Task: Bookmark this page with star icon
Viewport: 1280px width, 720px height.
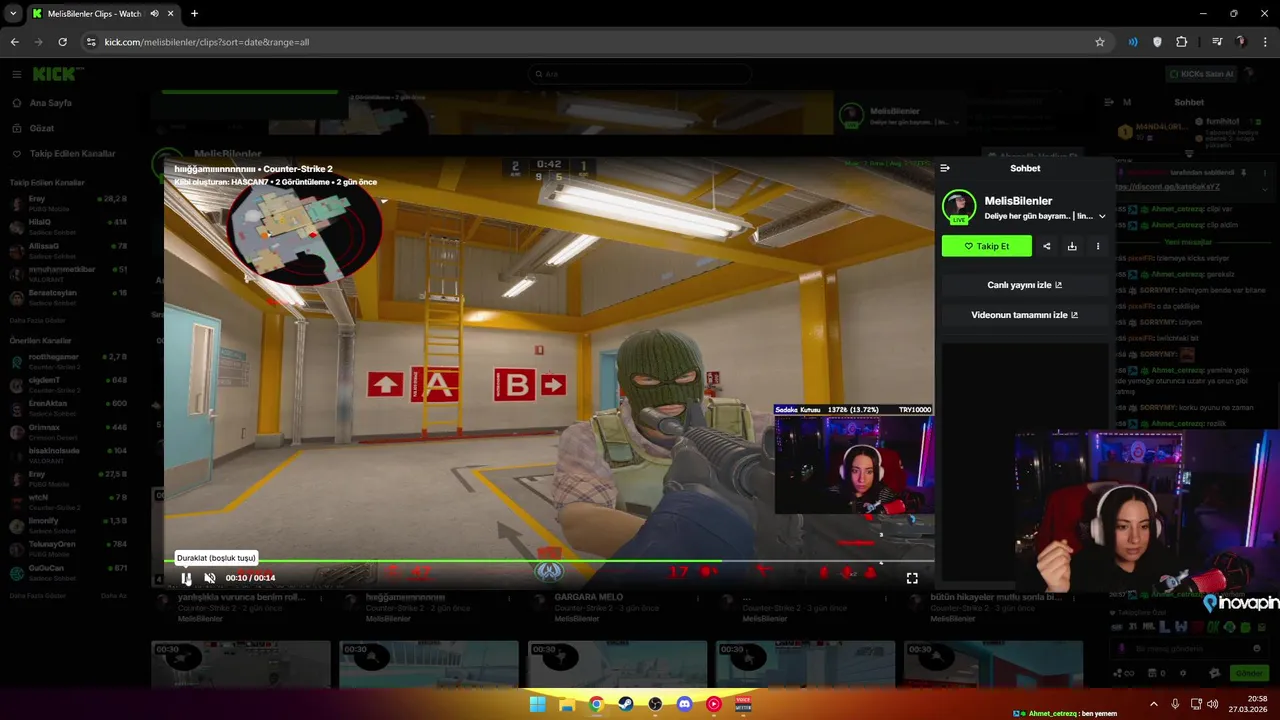Action: (x=1100, y=42)
